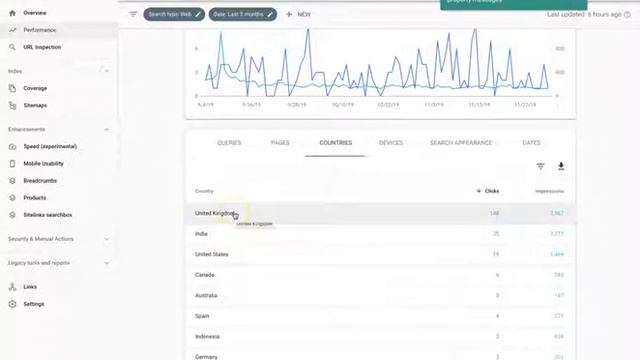Open the URL inspection link
640x360 pixels.
click(42, 47)
